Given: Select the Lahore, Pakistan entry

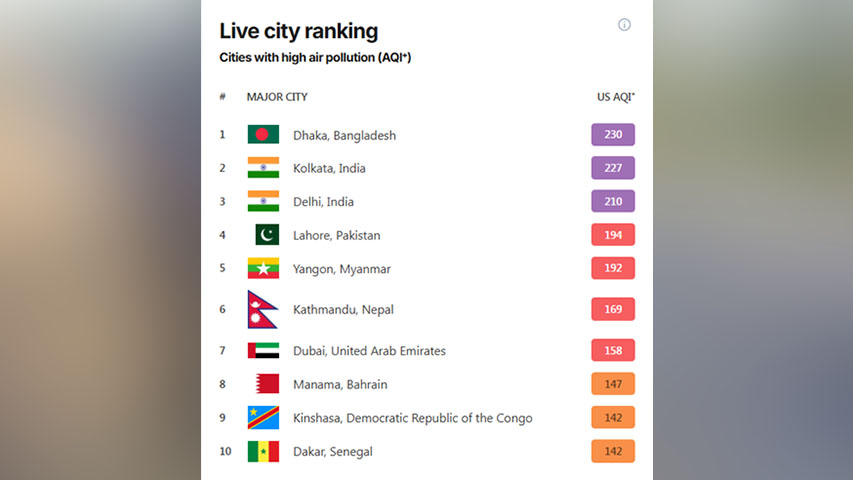Looking at the screenshot, I should (x=336, y=236).
